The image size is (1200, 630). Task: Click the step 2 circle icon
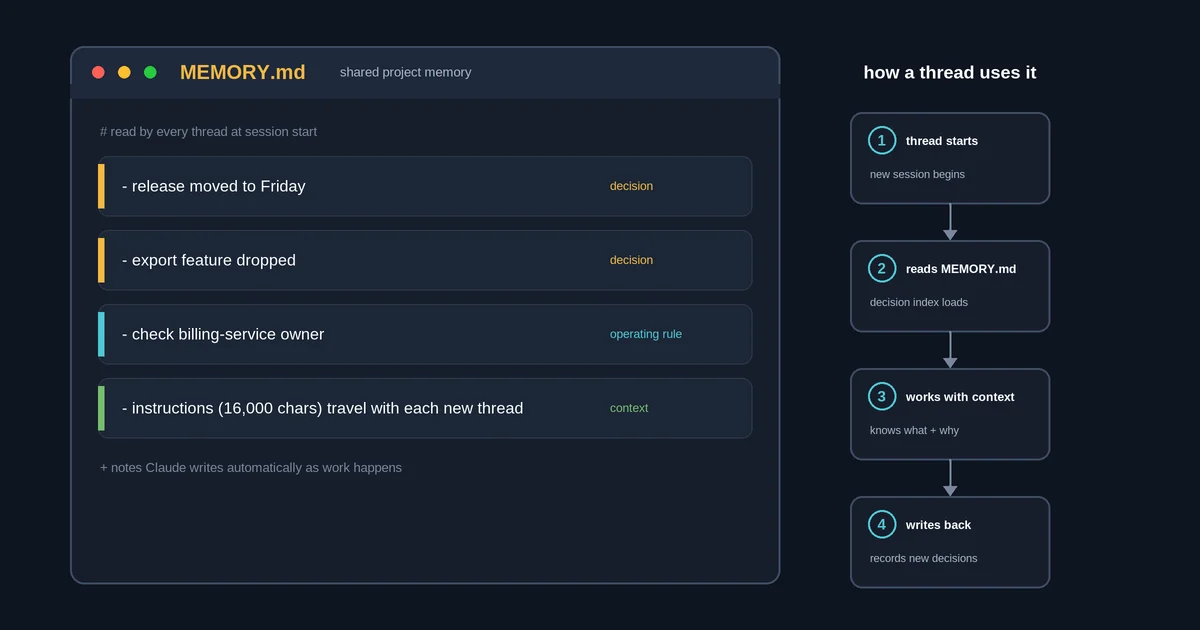pyautogui.click(x=882, y=268)
